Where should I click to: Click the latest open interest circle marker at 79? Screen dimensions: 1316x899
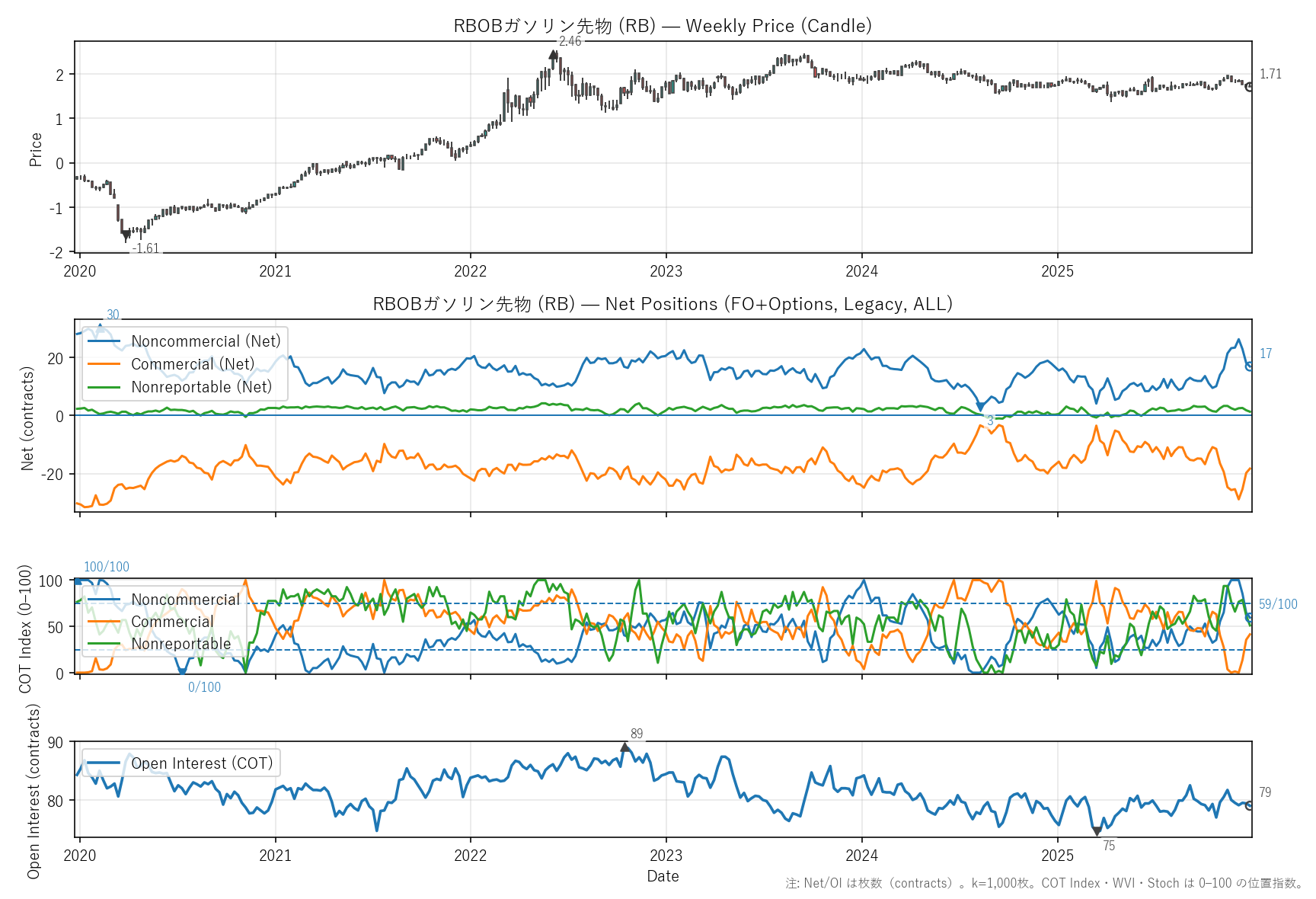(x=1250, y=805)
